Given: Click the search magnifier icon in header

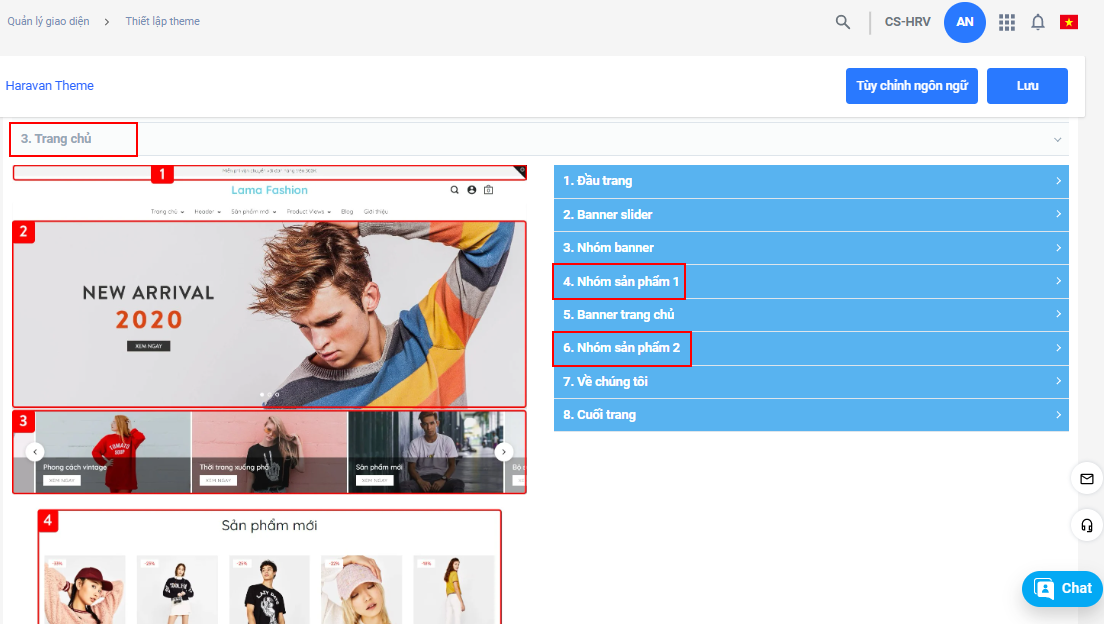Looking at the screenshot, I should [x=843, y=22].
